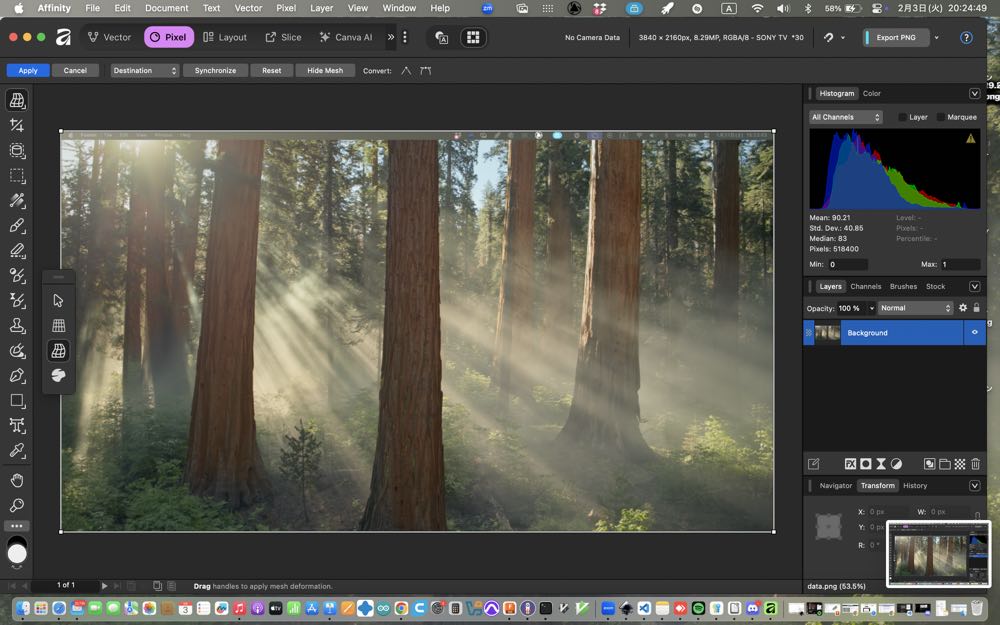Click the Delete Layer trash icon

(975, 464)
